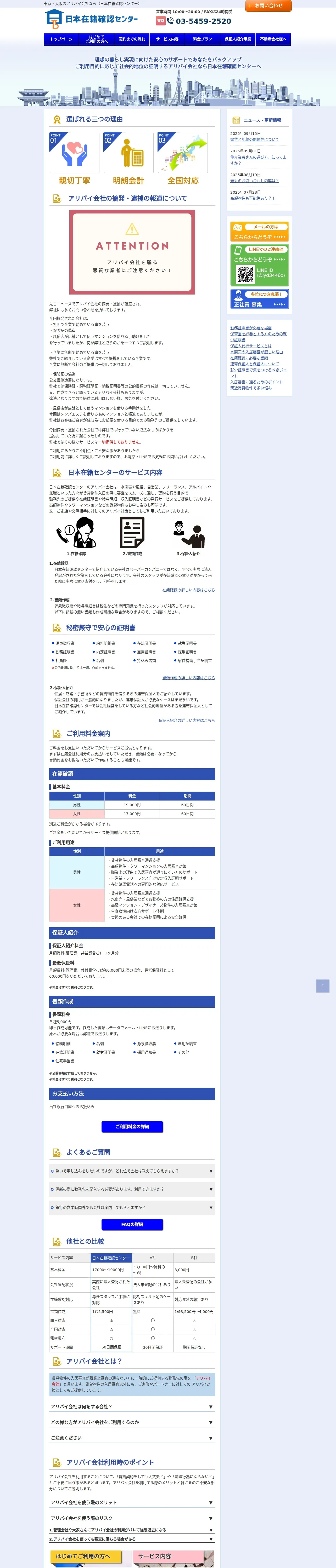Expand FAQ 急いで申し込みをしたいのですが

(x=132, y=1171)
